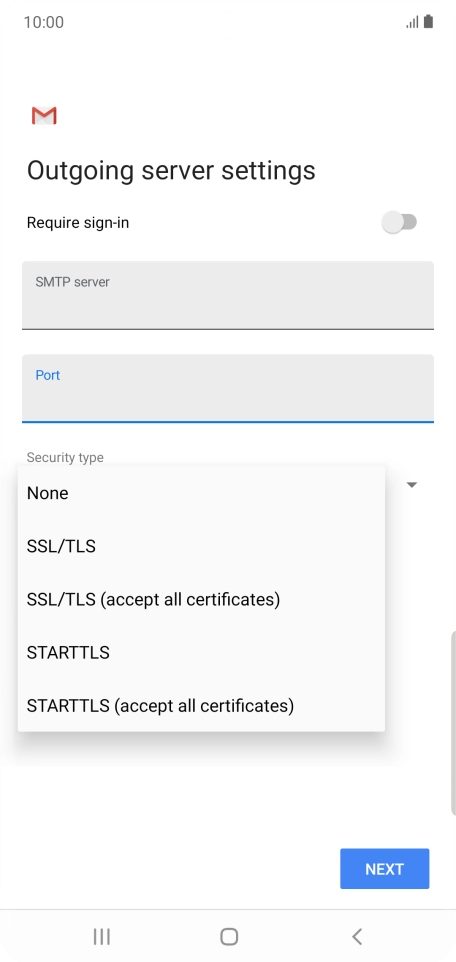Tap the Gmail logo icon
The width and height of the screenshot is (456, 962).
[x=44, y=115]
